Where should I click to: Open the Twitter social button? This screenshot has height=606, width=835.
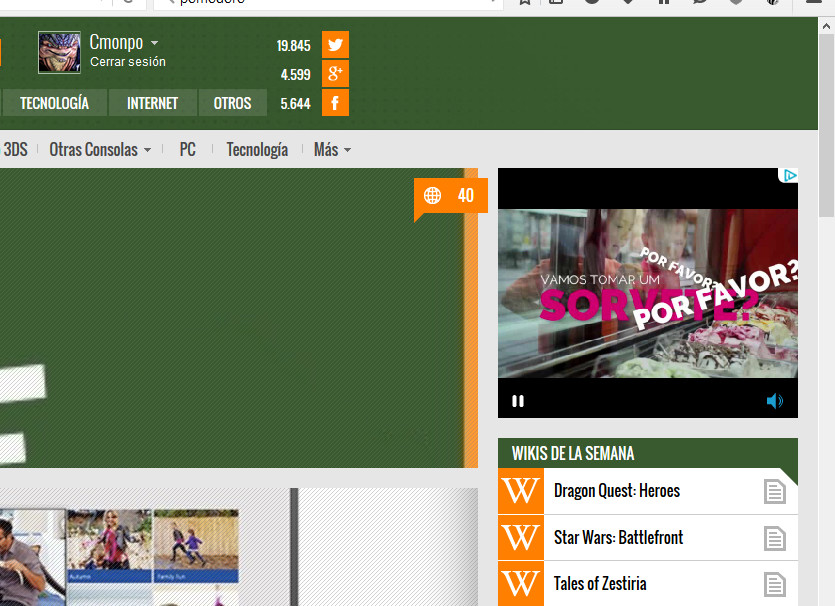335,44
